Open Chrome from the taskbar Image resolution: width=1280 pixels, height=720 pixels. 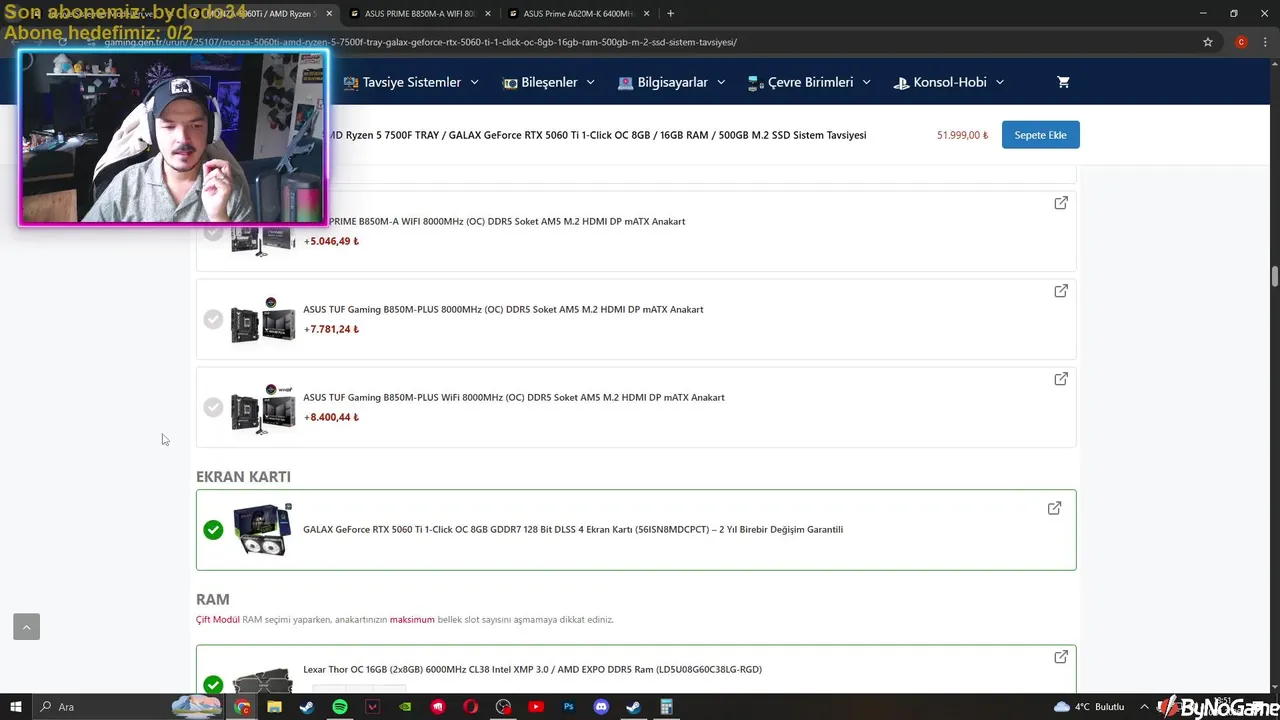pos(243,707)
